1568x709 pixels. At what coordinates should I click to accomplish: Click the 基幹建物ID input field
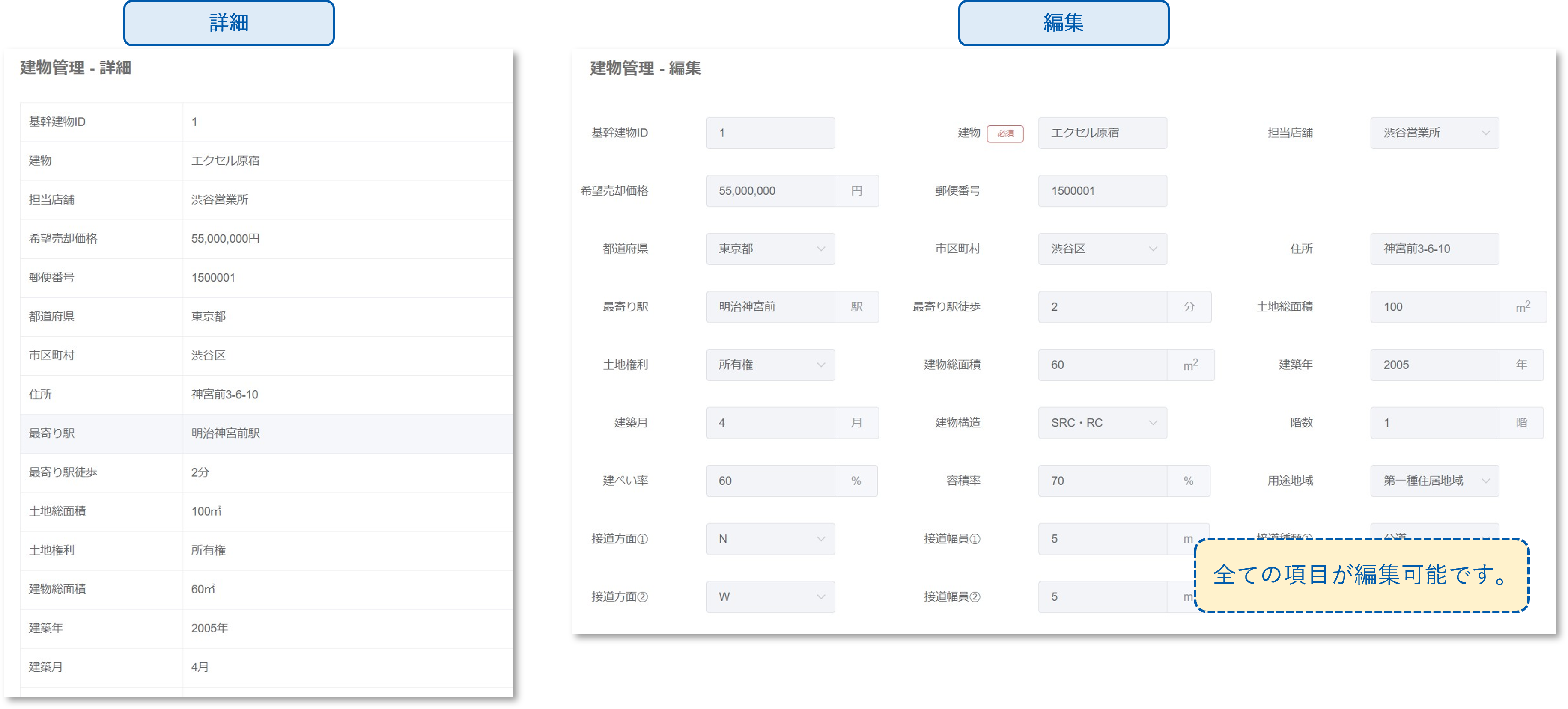770,133
